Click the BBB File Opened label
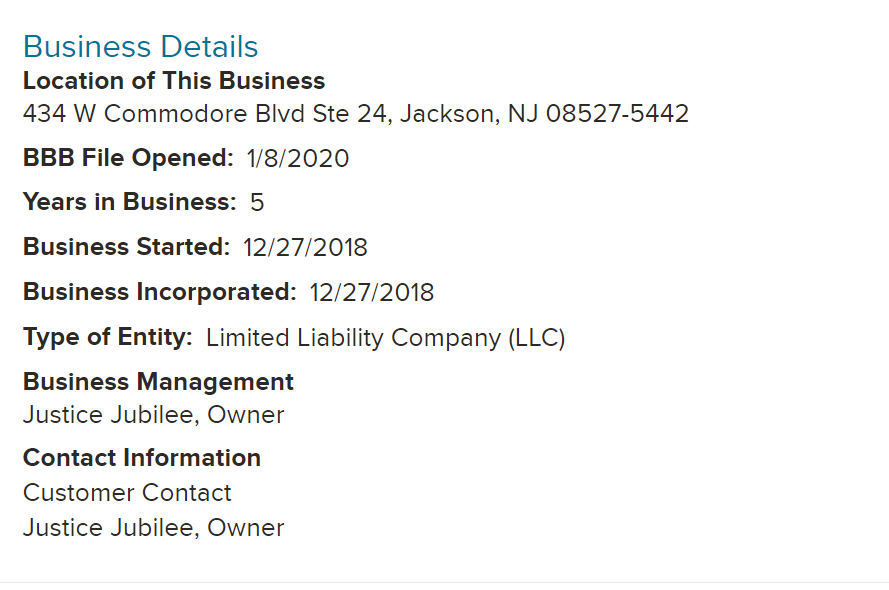 (128, 158)
